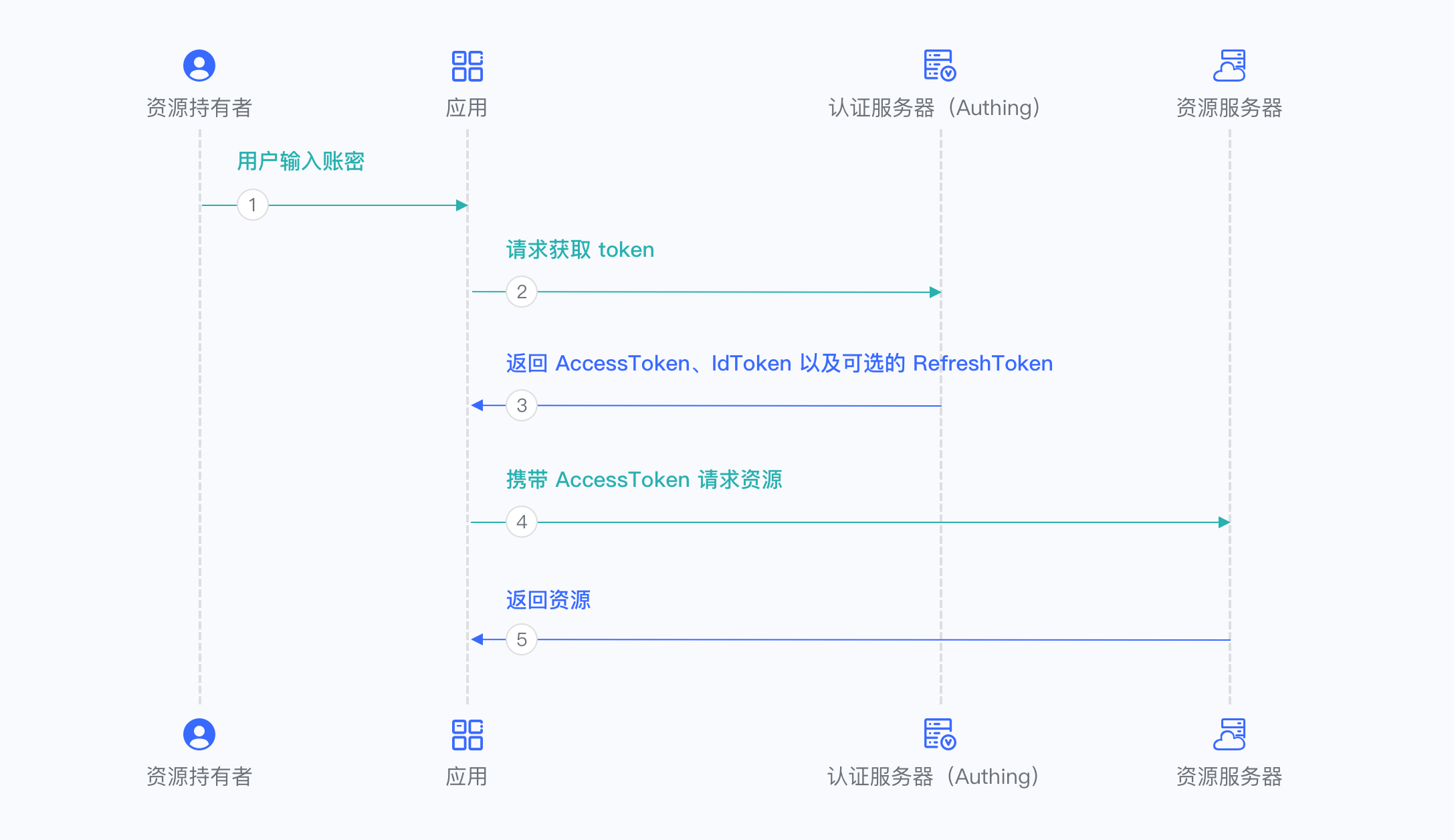The image size is (1454, 840).
Task: Select the bottom 认证服务器（Authing）server icon
Action: (x=939, y=734)
